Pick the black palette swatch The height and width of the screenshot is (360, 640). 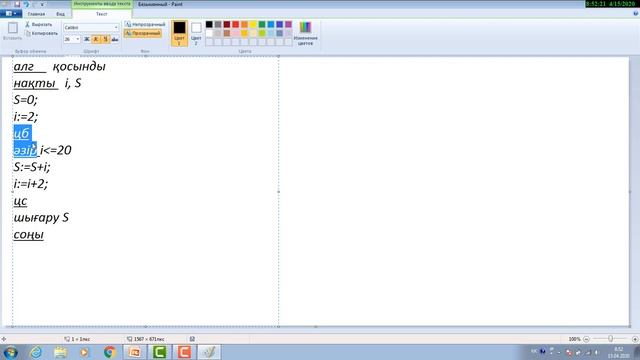pos(209,24)
